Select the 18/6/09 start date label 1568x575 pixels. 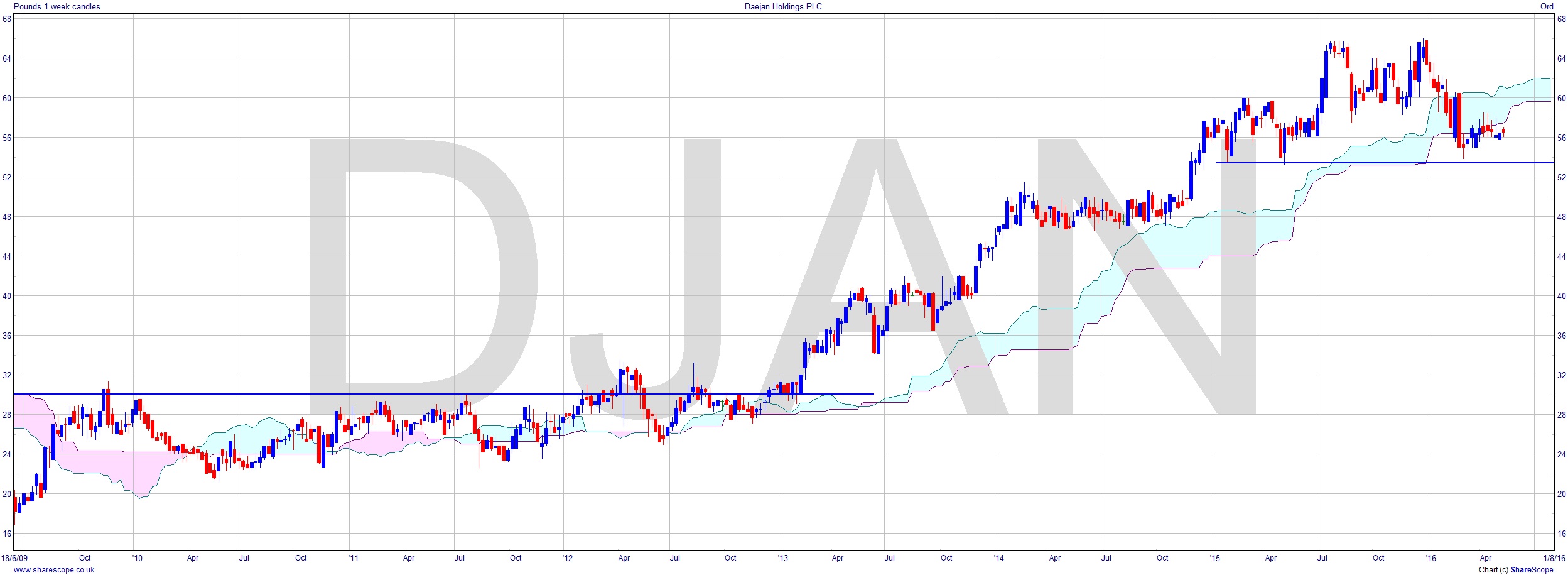click(x=14, y=558)
